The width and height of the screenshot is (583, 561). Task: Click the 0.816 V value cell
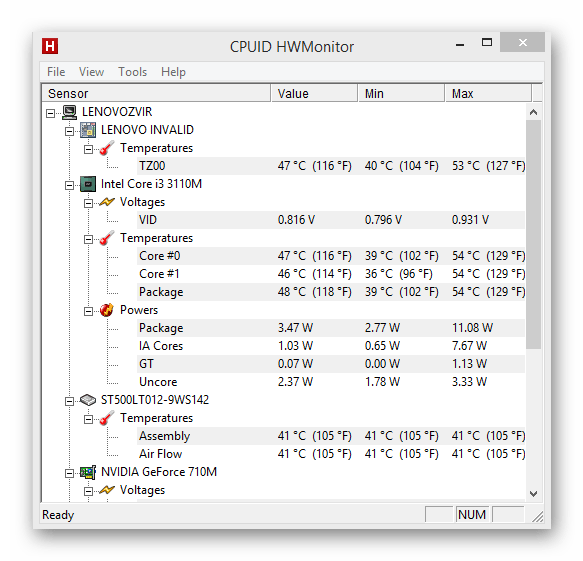click(296, 220)
